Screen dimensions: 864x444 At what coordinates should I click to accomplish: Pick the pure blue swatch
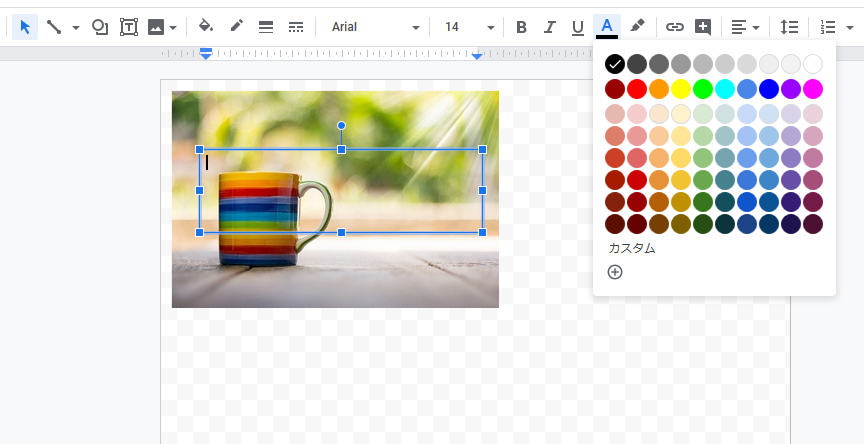coord(769,89)
